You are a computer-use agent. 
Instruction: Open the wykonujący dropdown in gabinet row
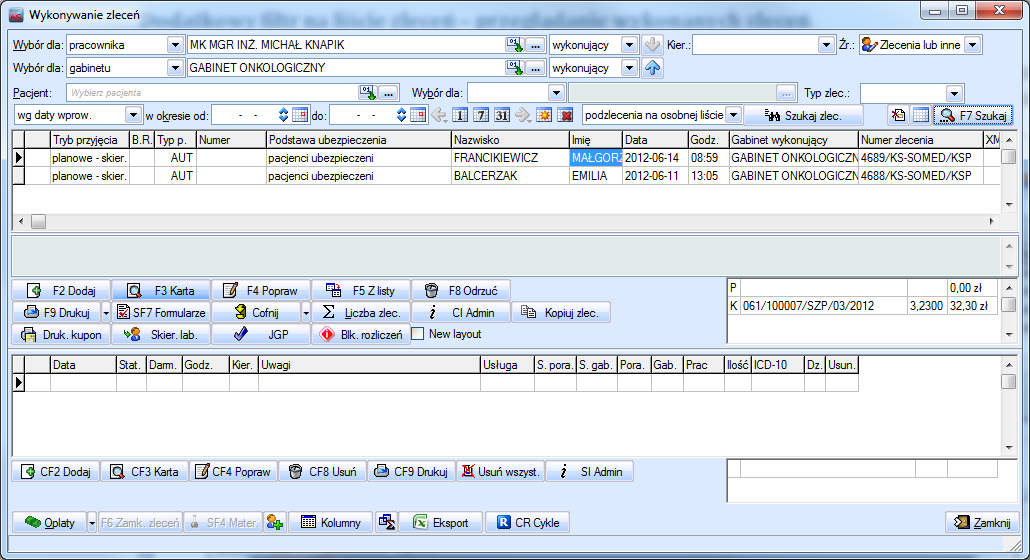click(x=629, y=68)
